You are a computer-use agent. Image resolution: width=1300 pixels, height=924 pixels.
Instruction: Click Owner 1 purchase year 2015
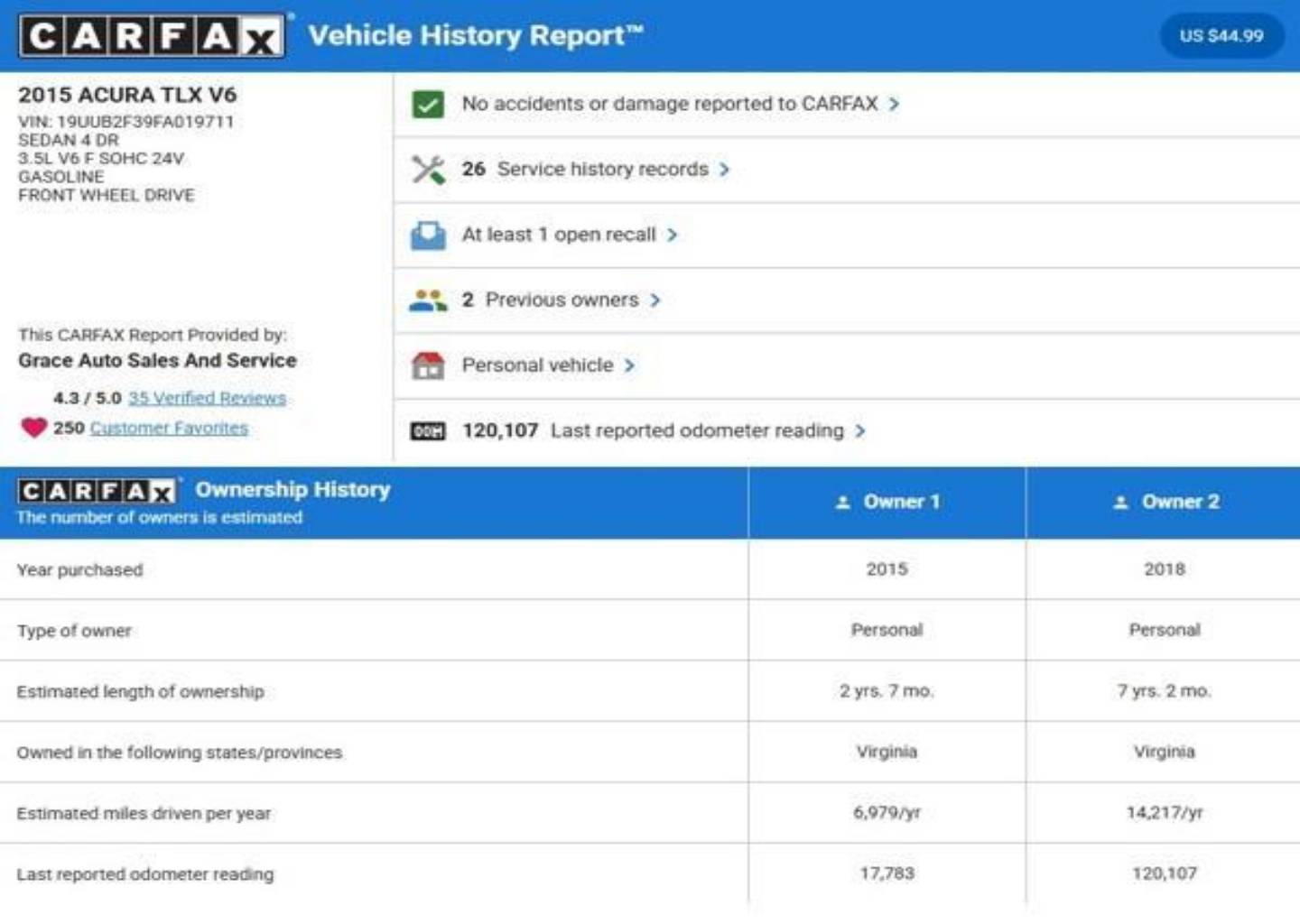click(887, 569)
